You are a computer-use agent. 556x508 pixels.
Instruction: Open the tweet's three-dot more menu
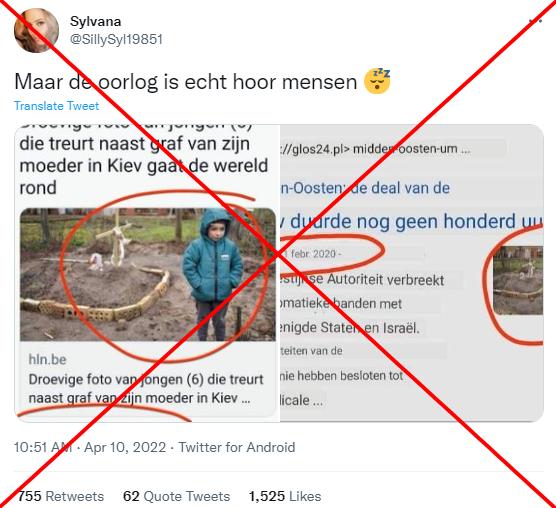(x=535, y=21)
